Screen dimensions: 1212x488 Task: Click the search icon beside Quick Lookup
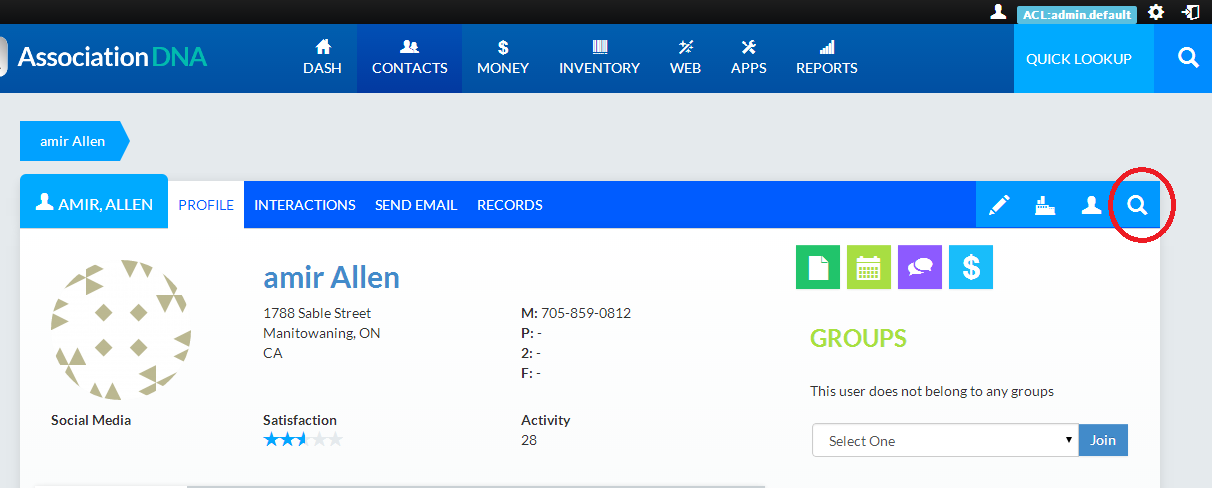(x=1188, y=59)
